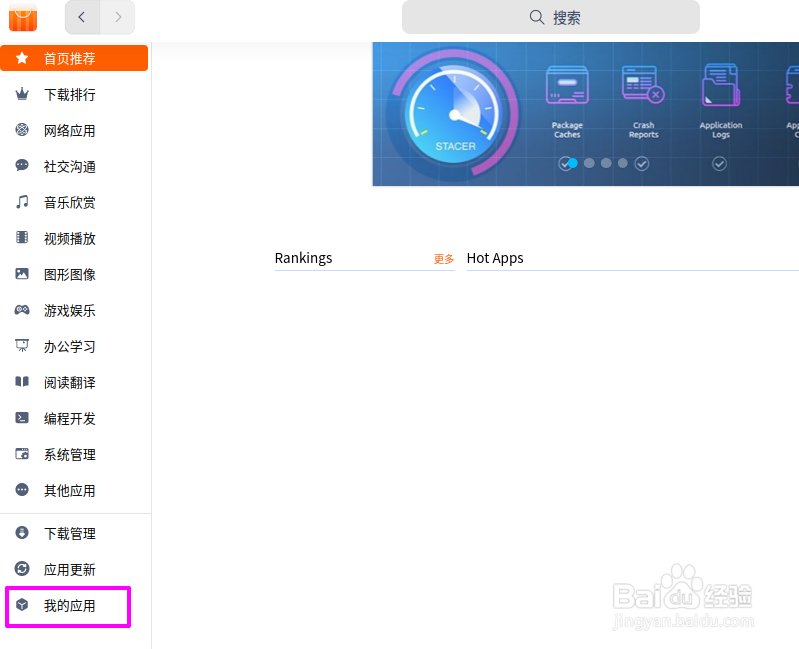Show the 其他应用 category
The width and height of the screenshot is (799, 649).
74,490
